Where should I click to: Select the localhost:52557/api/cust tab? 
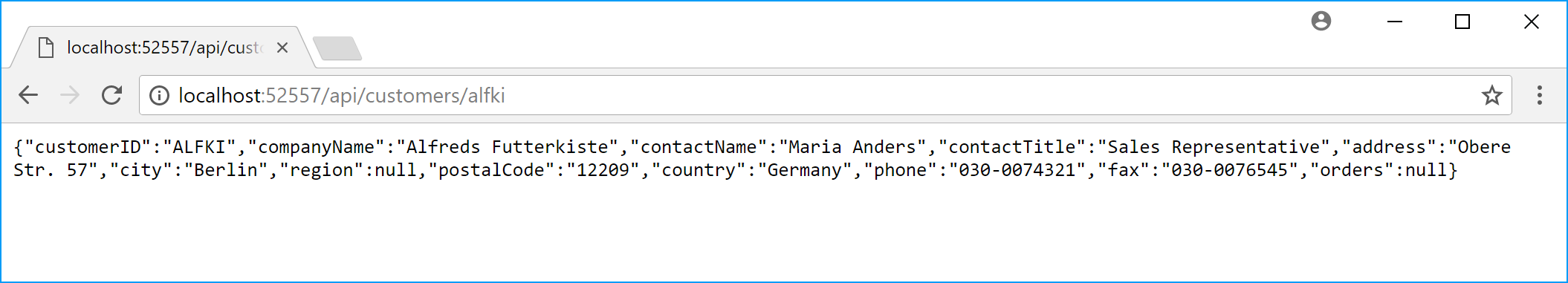tap(165, 48)
